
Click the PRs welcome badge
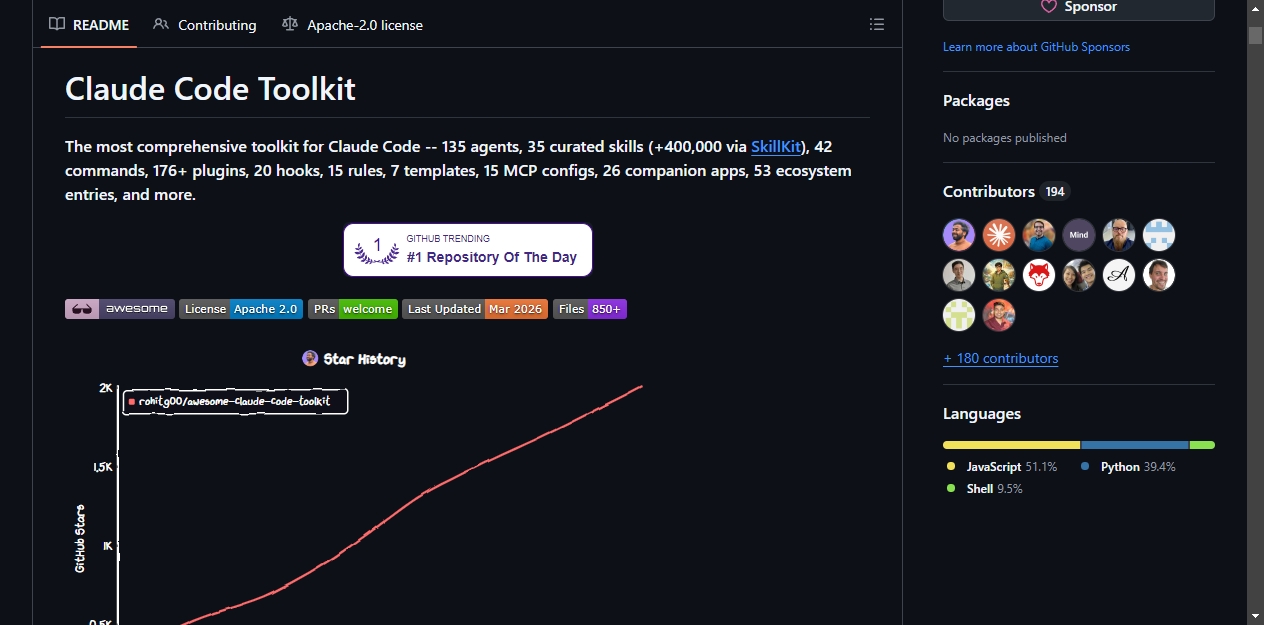[353, 309]
